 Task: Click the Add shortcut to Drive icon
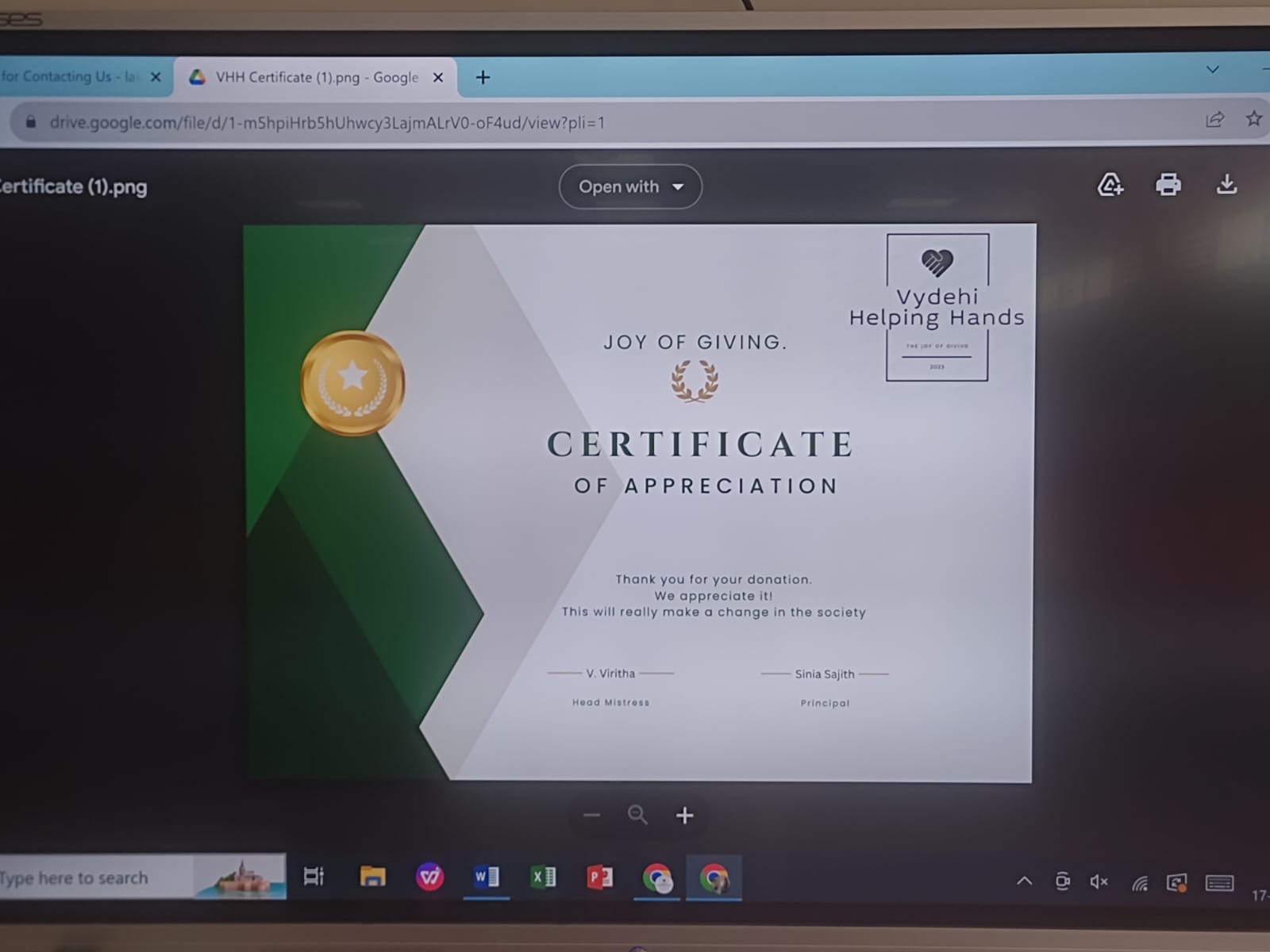(1110, 185)
